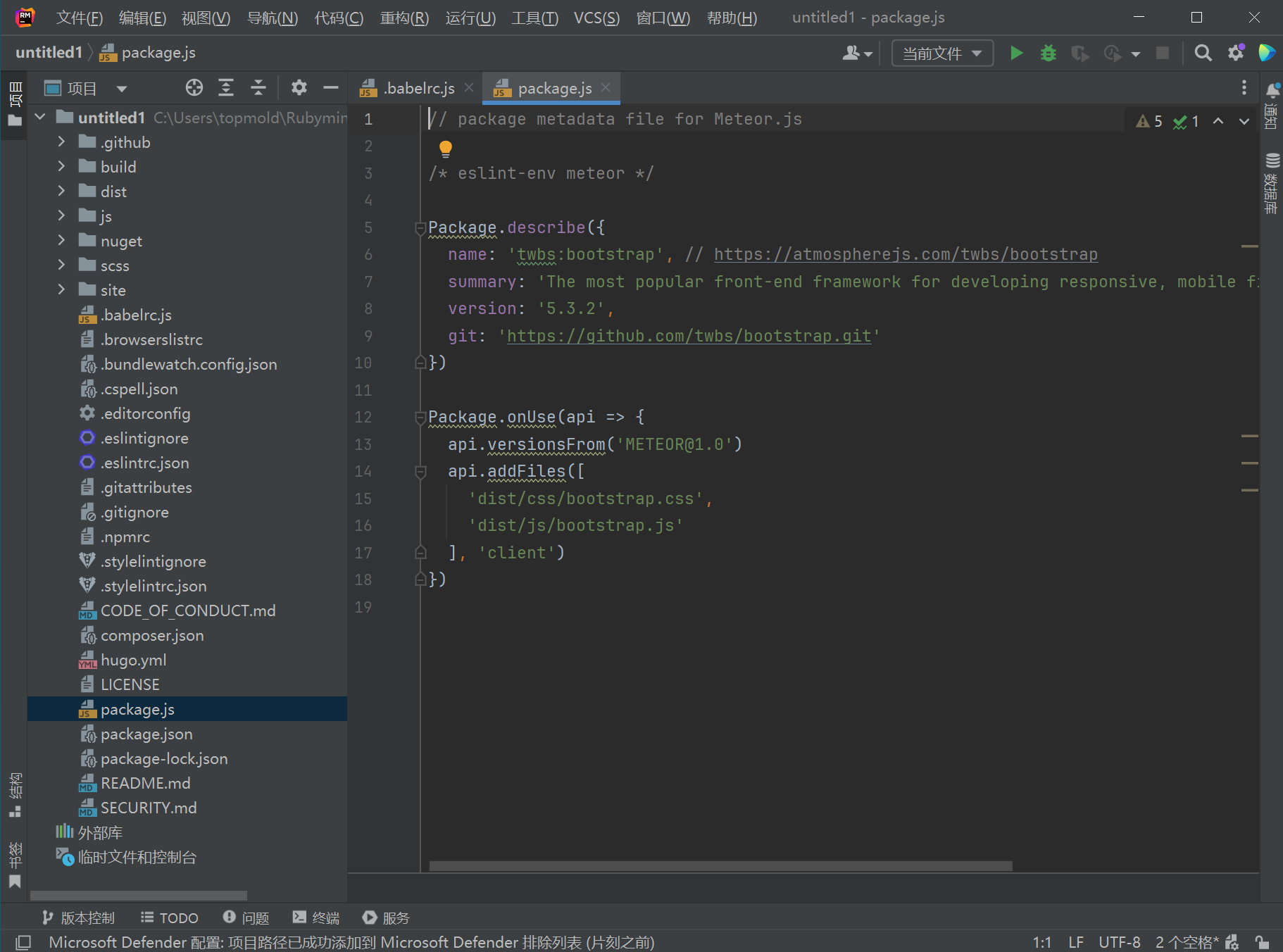Open the Services tool window
The image size is (1283, 952).
coord(386,917)
